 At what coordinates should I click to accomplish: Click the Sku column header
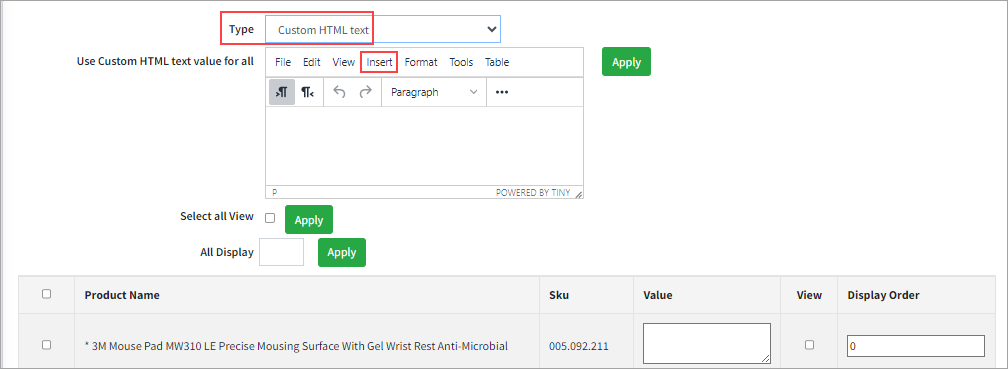559,295
